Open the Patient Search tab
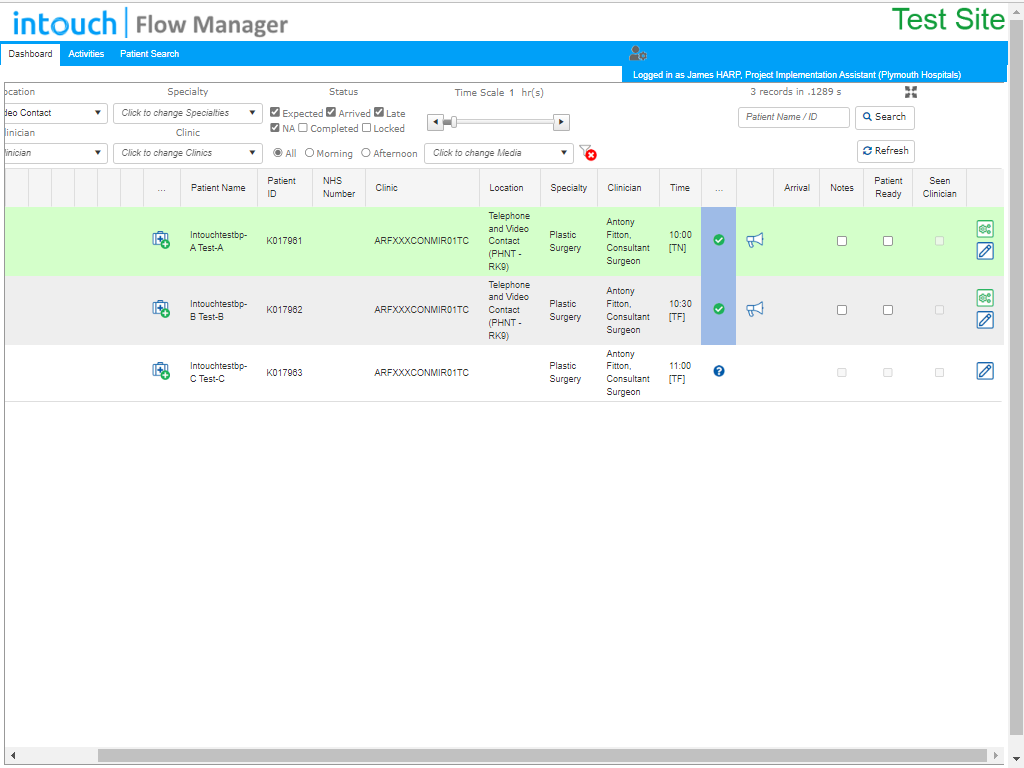 coord(150,54)
